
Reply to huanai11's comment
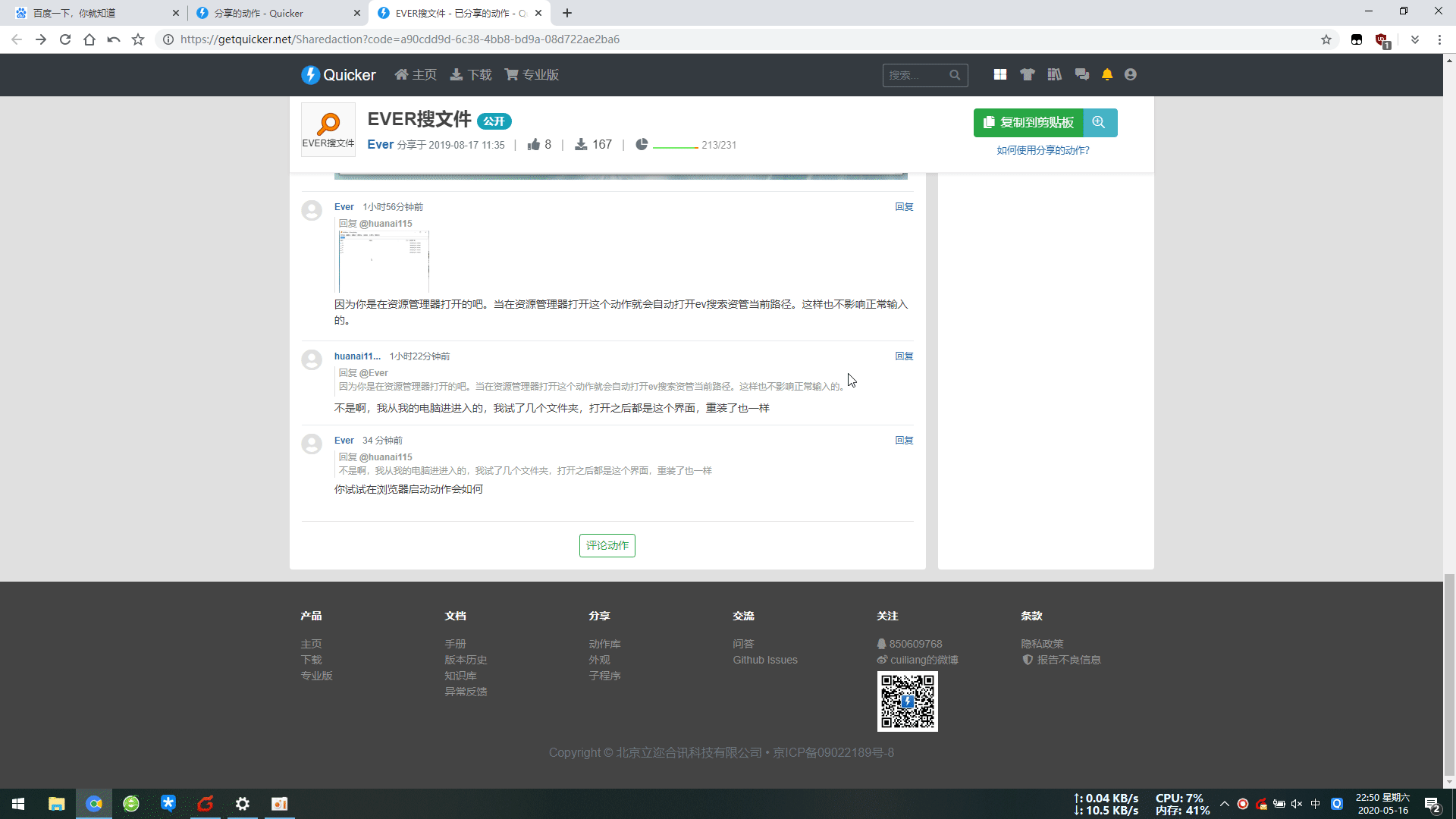[904, 356]
